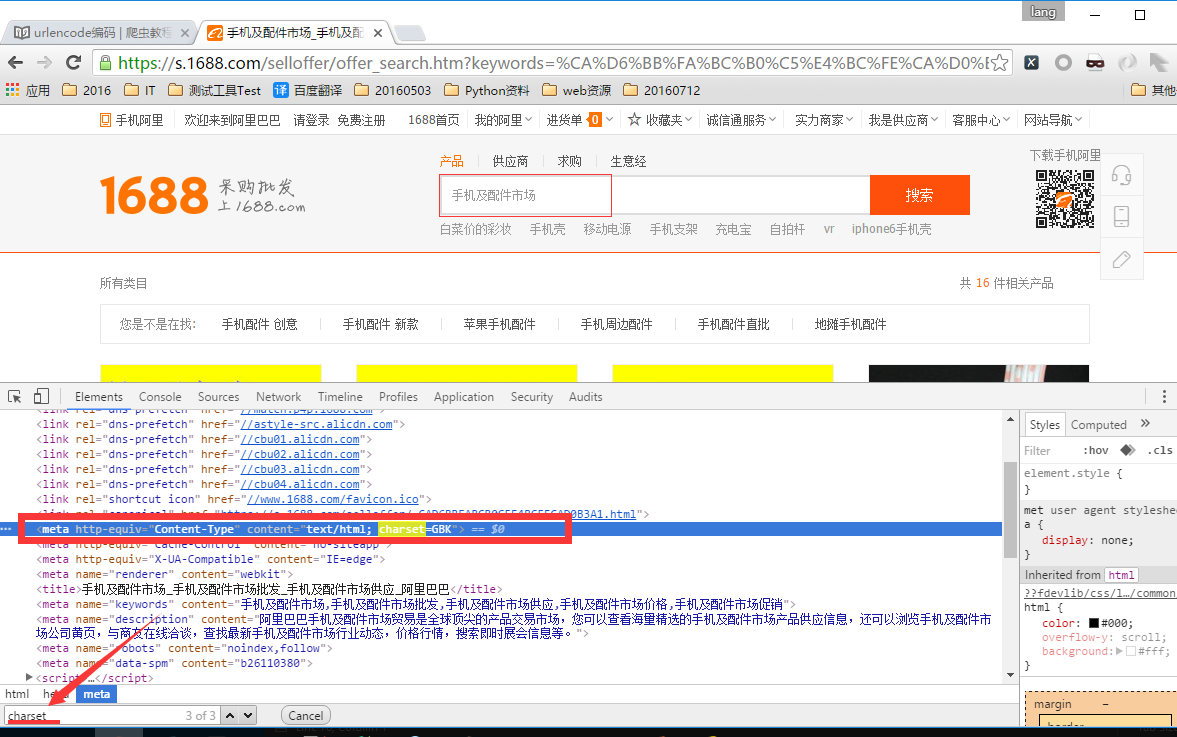1177x737 pixels.
Task: Expand the collapsed script node in Elements tree
Action: pyautogui.click(x=29, y=677)
